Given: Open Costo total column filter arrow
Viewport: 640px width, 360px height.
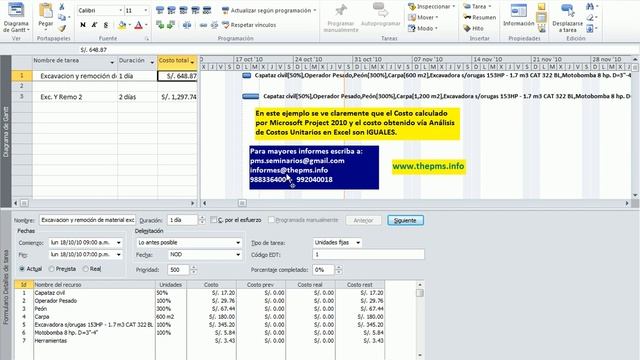Looking at the screenshot, I should pos(192,62).
